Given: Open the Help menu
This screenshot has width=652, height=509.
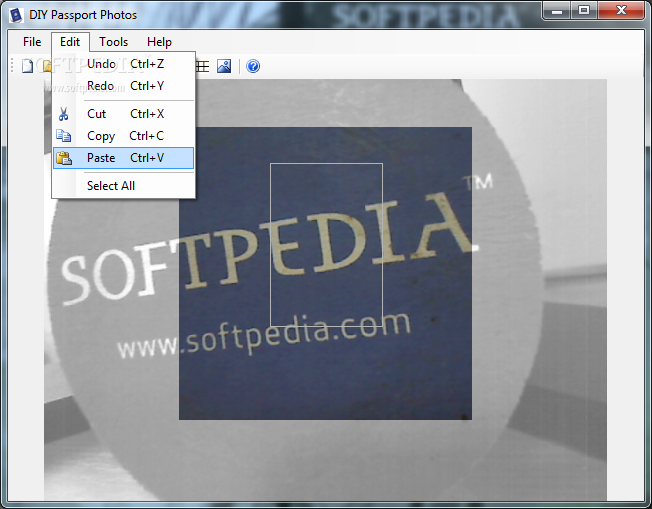Looking at the screenshot, I should [159, 42].
